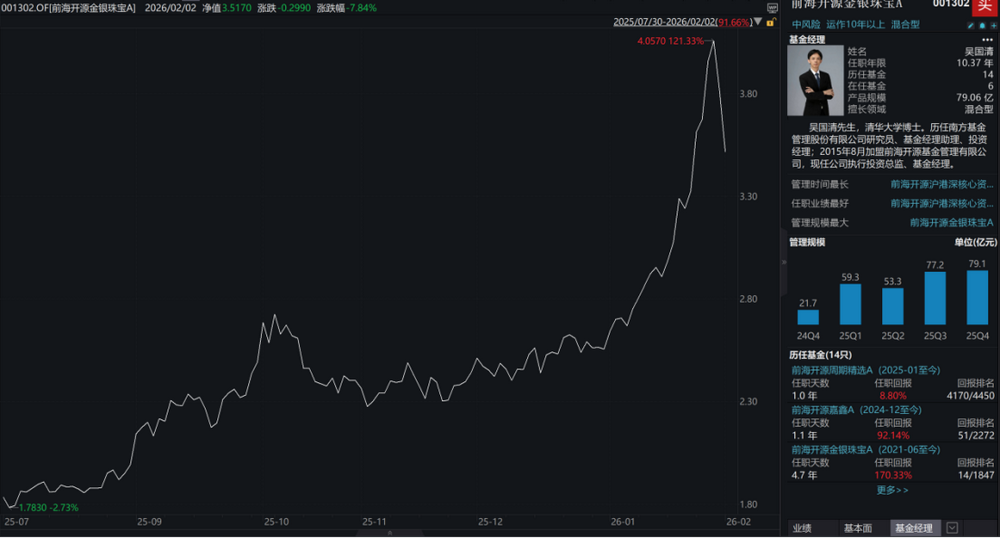The width and height of the screenshot is (1000, 538).
Task: Switch to the 业绩 tab
Action: tap(802, 528)
